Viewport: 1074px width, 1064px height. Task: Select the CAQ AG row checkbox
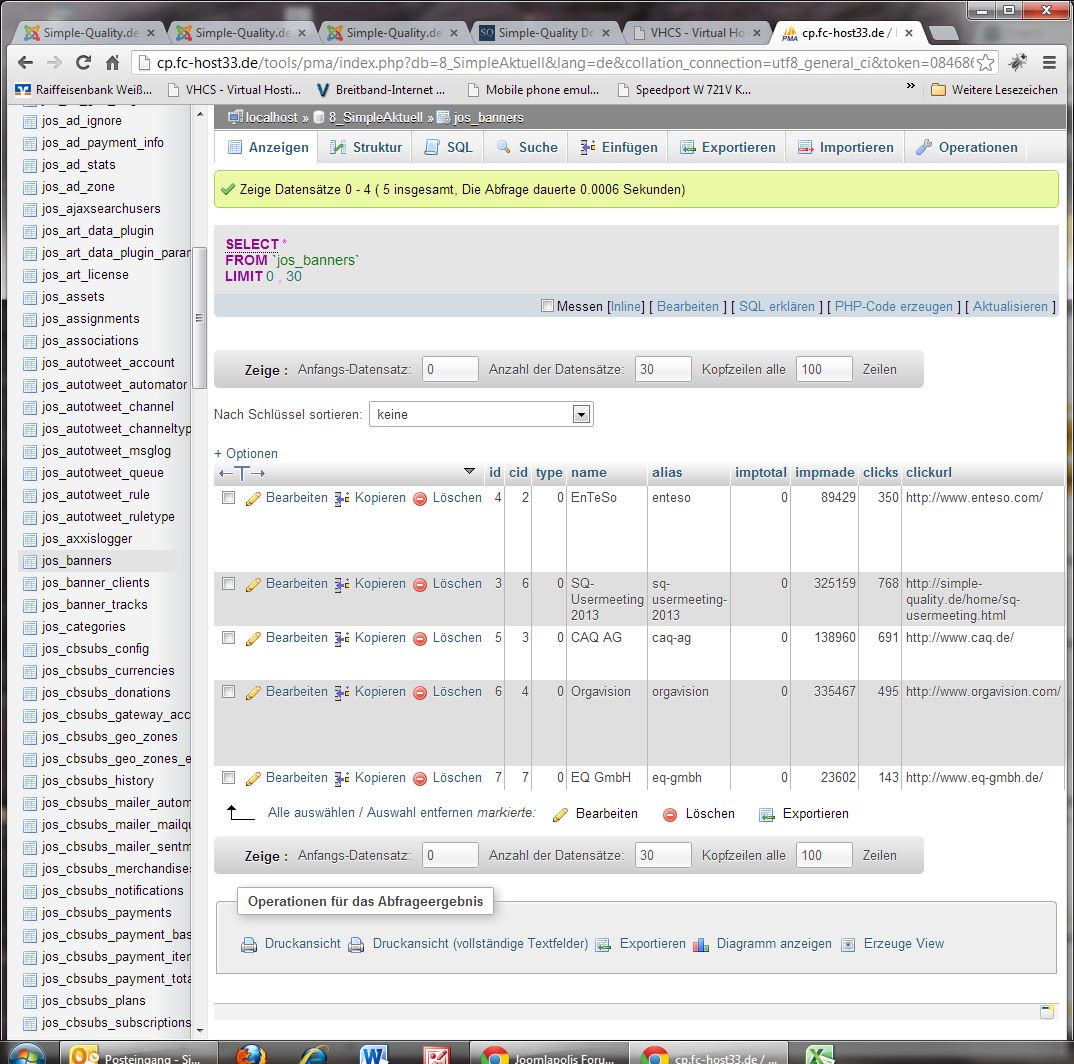click(229, 638)
